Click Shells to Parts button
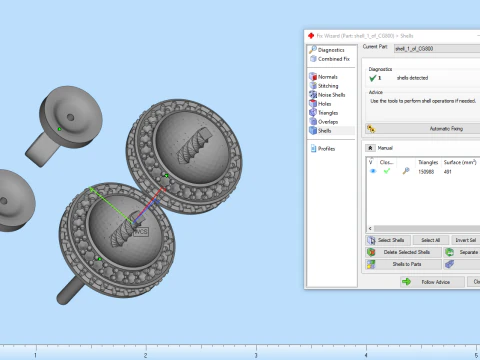 (x=403, y=264)
